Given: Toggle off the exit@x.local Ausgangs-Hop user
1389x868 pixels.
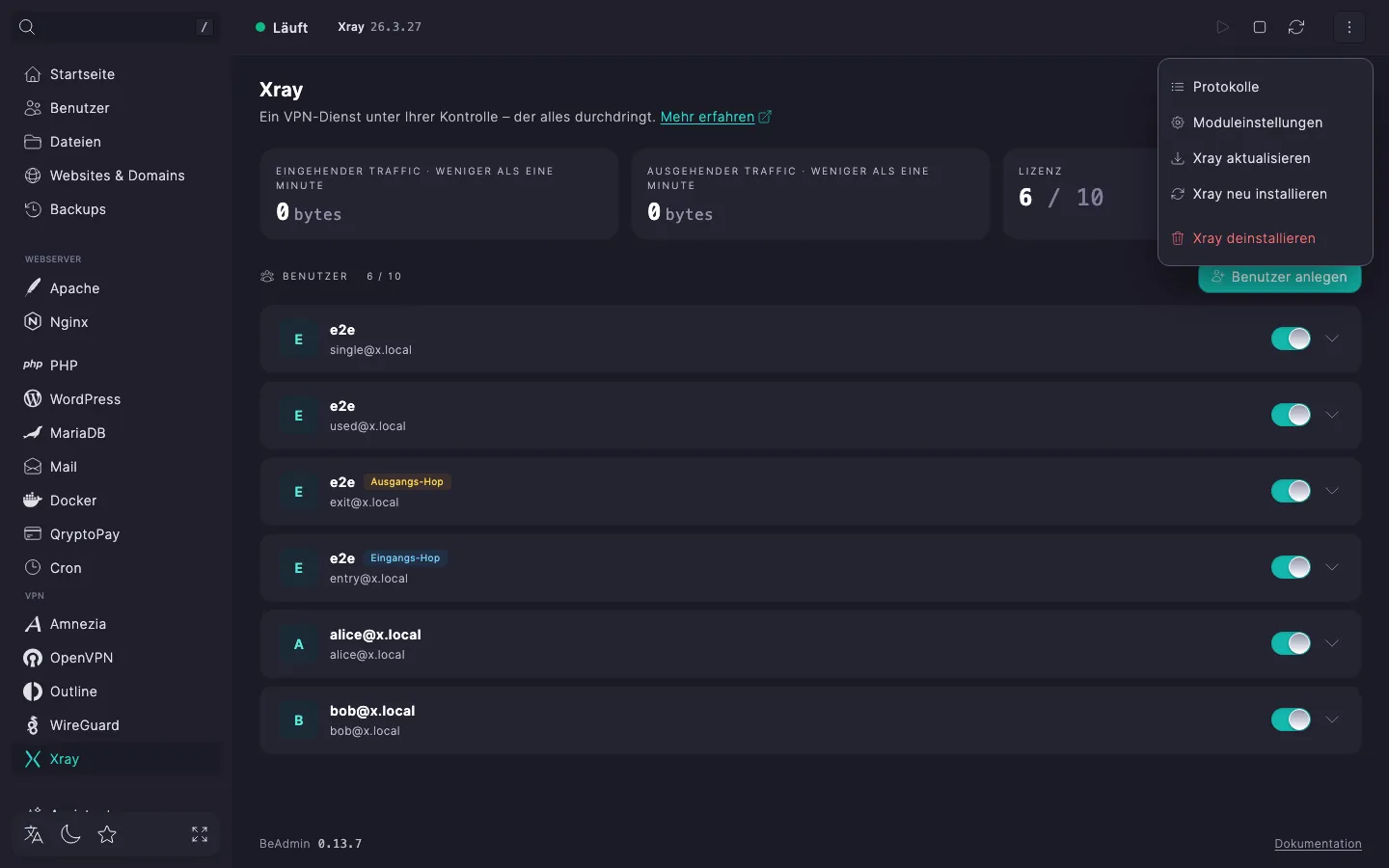Looking at the screenshot, I should 1291,491.
